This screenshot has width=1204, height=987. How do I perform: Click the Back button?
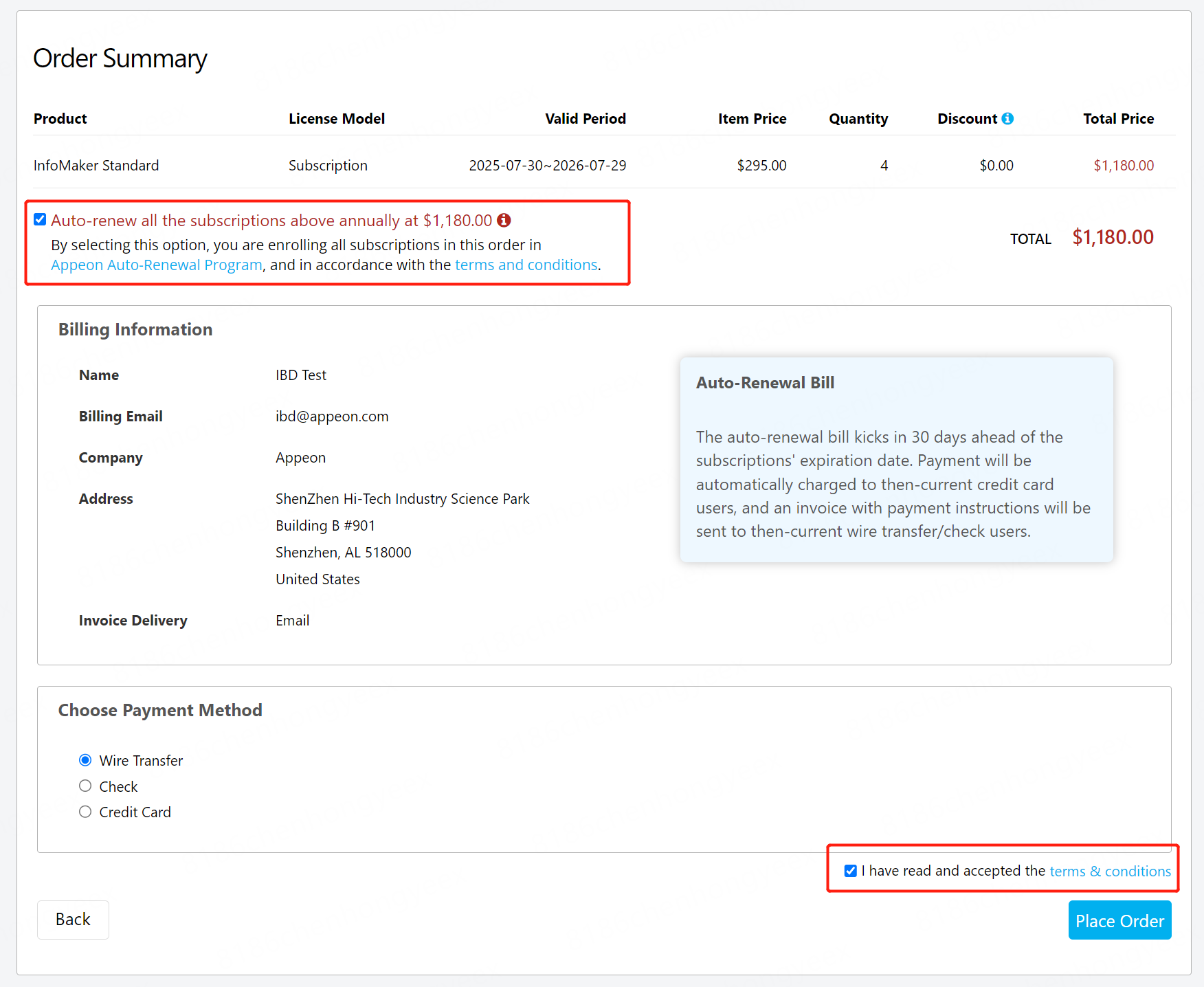point(73,920)
